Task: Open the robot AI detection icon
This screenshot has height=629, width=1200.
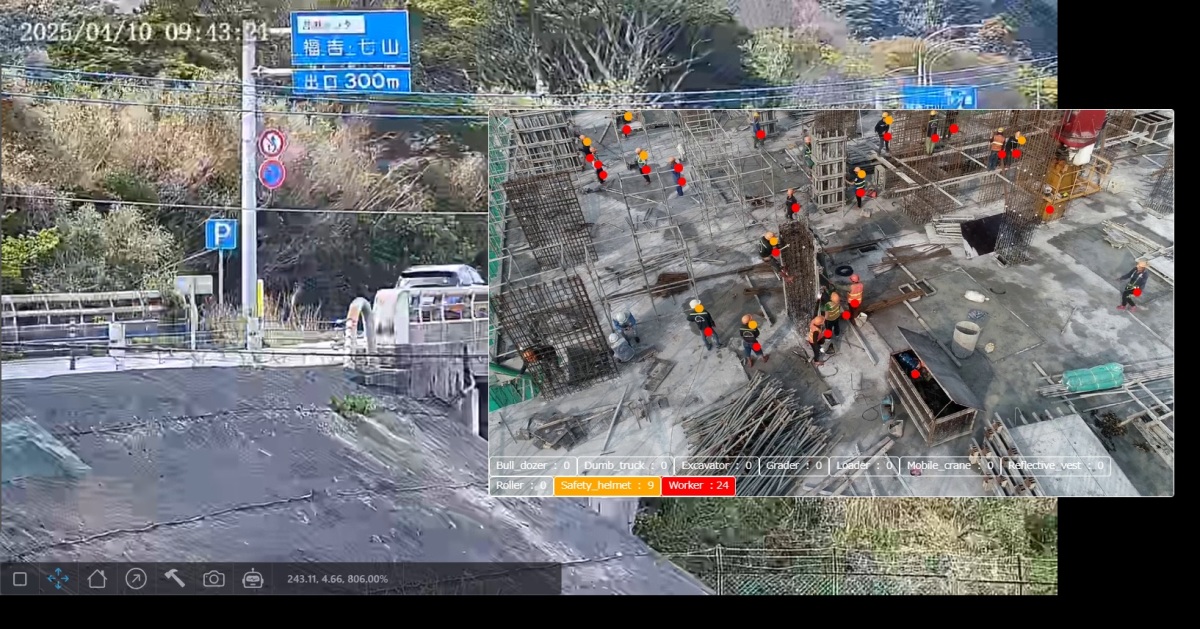Action: tap(253, 578)
